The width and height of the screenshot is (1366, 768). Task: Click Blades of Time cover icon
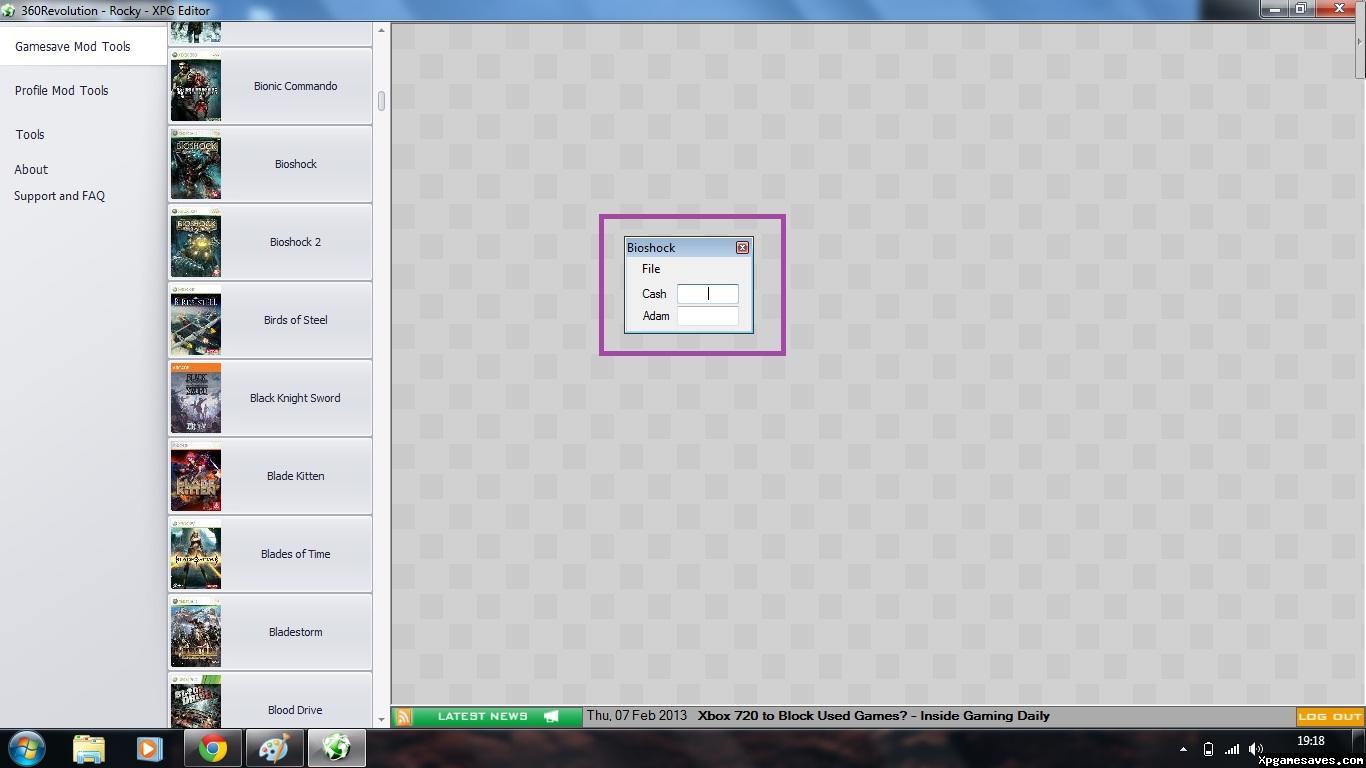[x=195, y=555]
